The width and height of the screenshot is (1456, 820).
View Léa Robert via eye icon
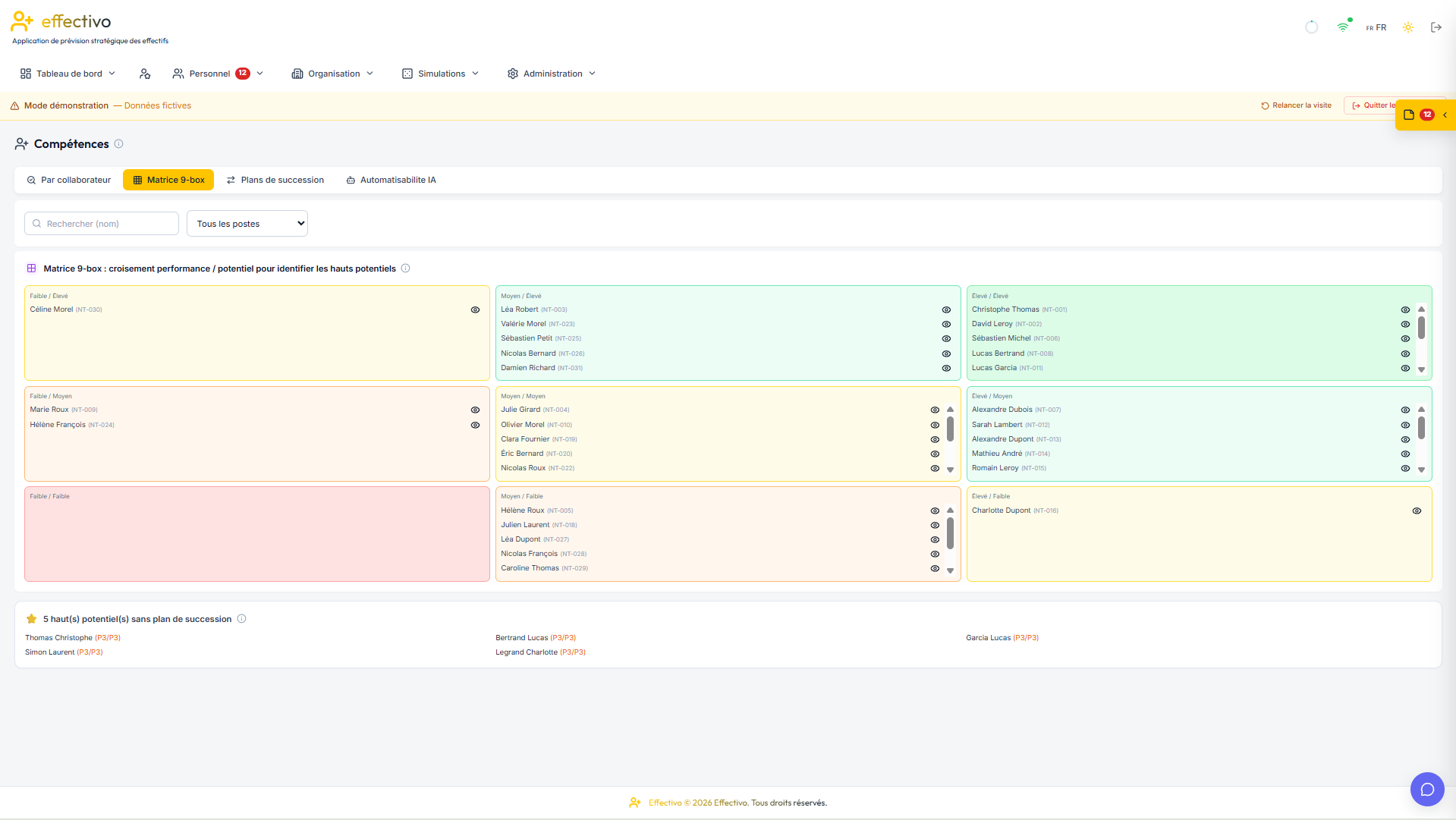pyautogui.click(x=946, y=310)
